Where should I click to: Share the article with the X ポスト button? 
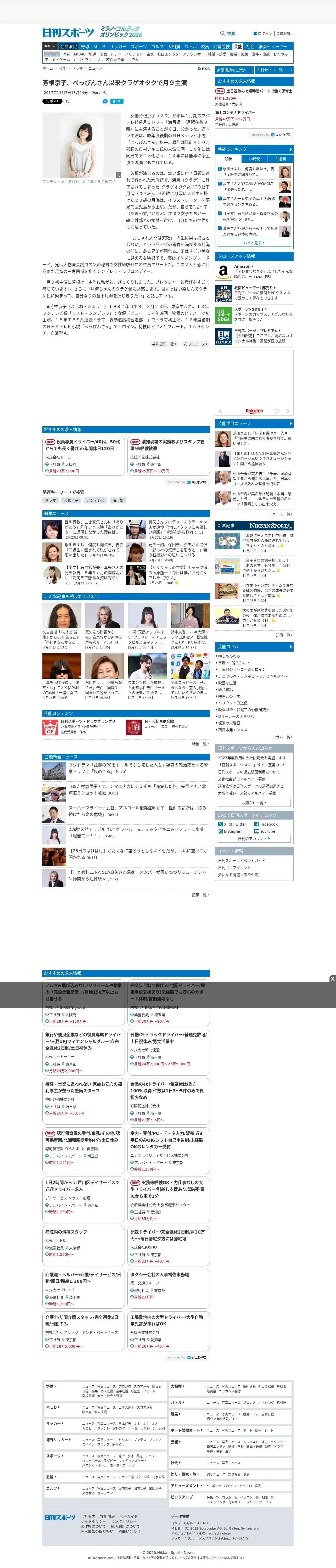coord(52,101)
